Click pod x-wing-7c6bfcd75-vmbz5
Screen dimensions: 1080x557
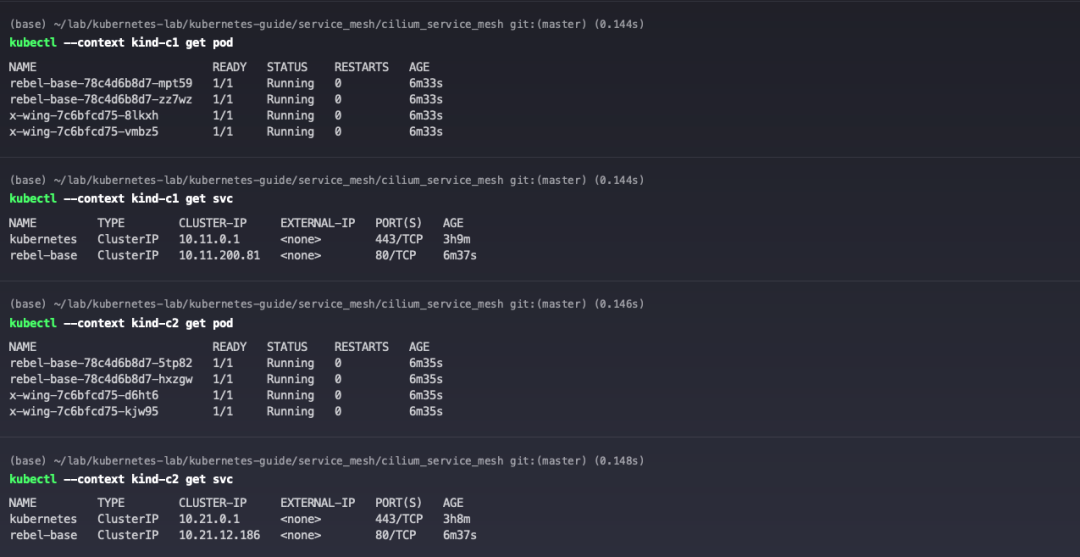point(84,132)
